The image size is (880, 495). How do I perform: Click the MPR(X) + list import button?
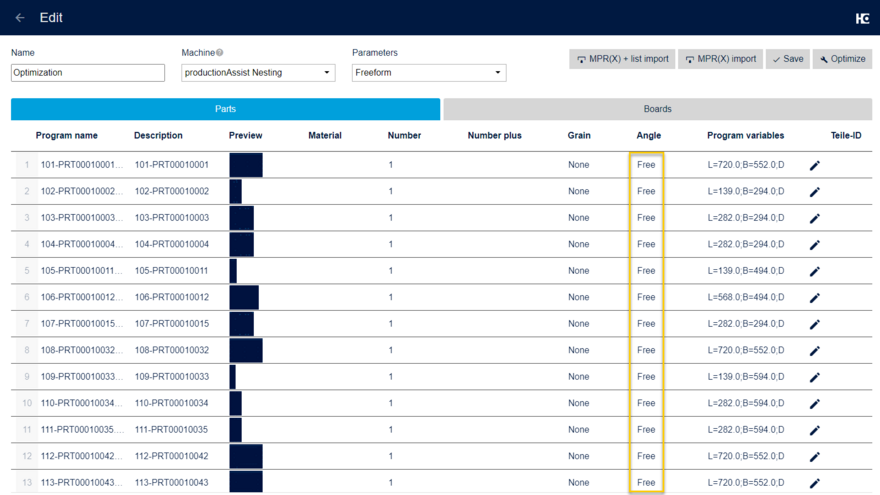[x=622, y=59]
